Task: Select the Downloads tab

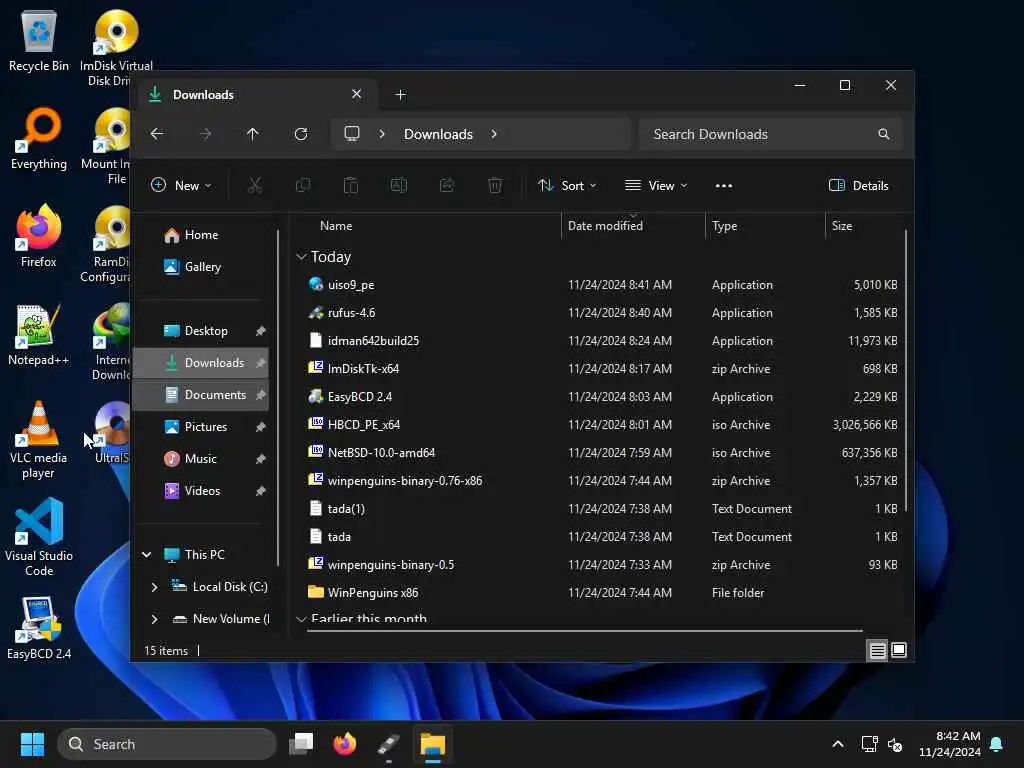Action: 255,95
